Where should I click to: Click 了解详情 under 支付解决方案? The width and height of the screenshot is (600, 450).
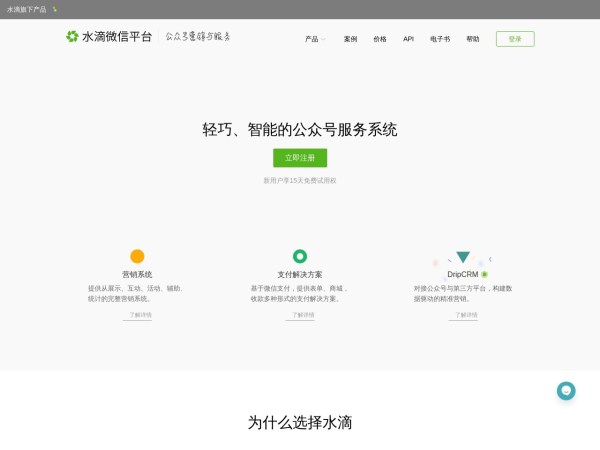pos(300,315)
